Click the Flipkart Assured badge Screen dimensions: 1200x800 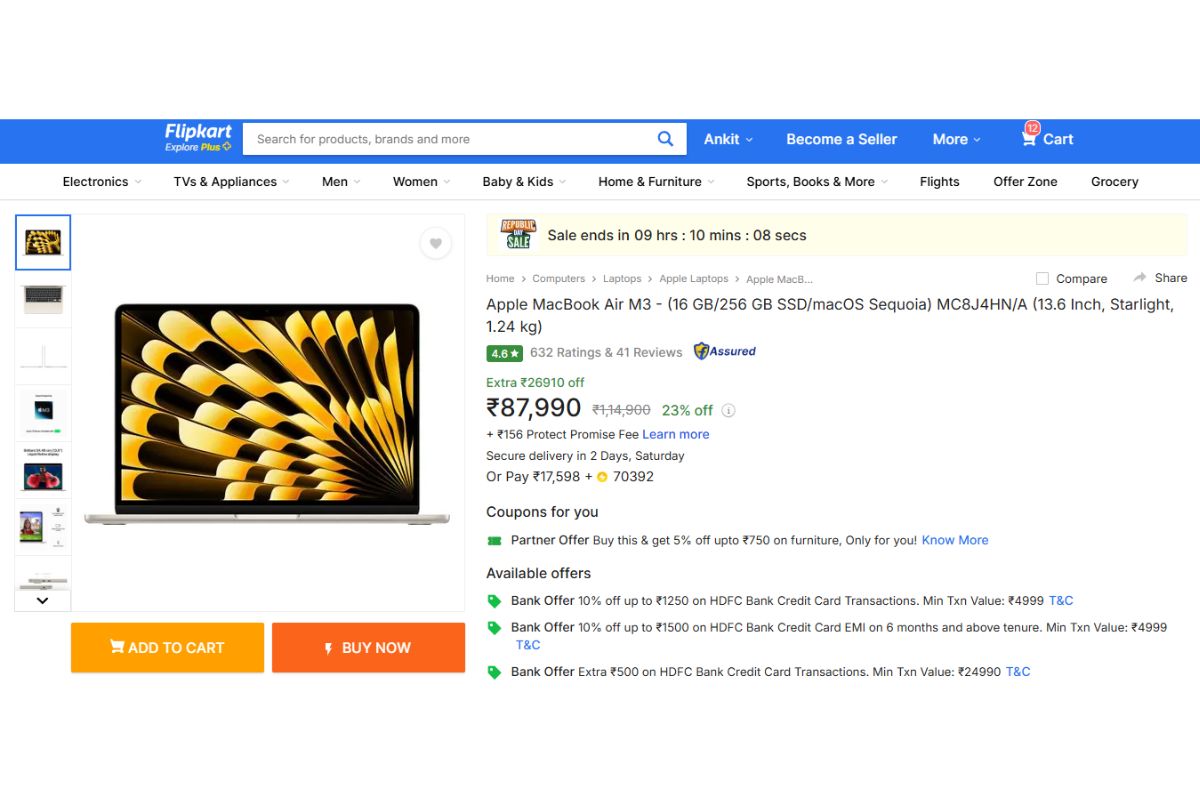[x=723, y=351]
